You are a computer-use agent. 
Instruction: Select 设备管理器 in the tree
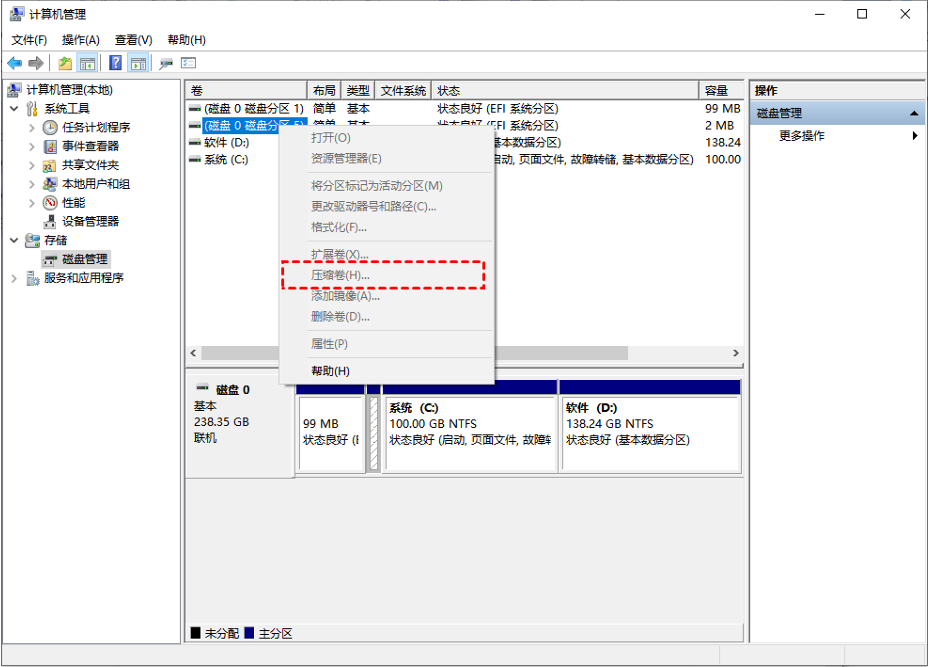(x=90, y=221)
